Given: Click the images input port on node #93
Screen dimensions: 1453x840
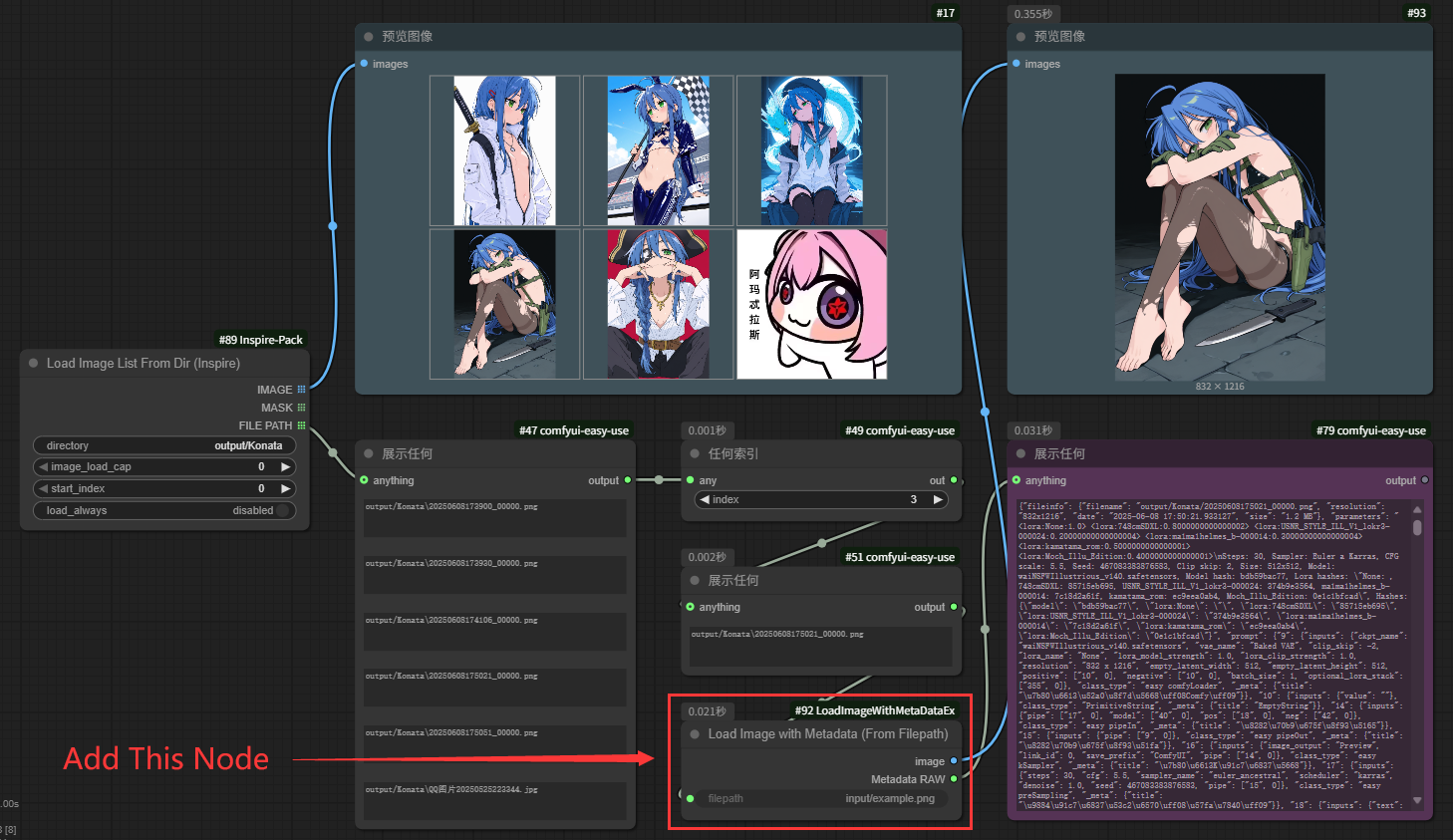Looking at the screenshot, I should point(1017,64).
